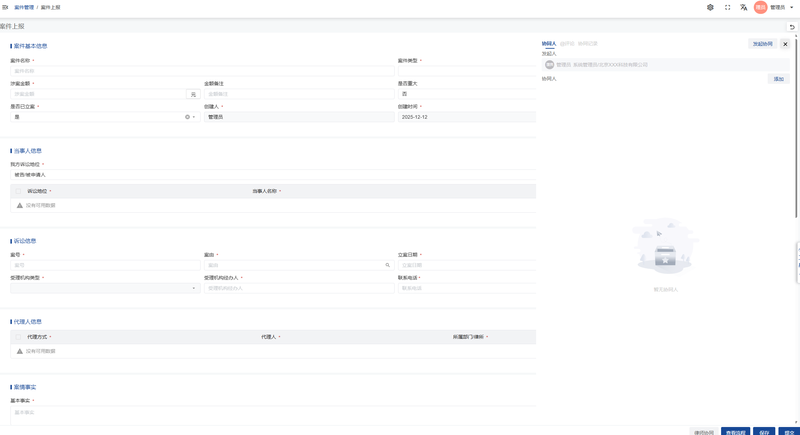Focus the 涉案金额 input field

pyautogui.click(x=98, y=94)
